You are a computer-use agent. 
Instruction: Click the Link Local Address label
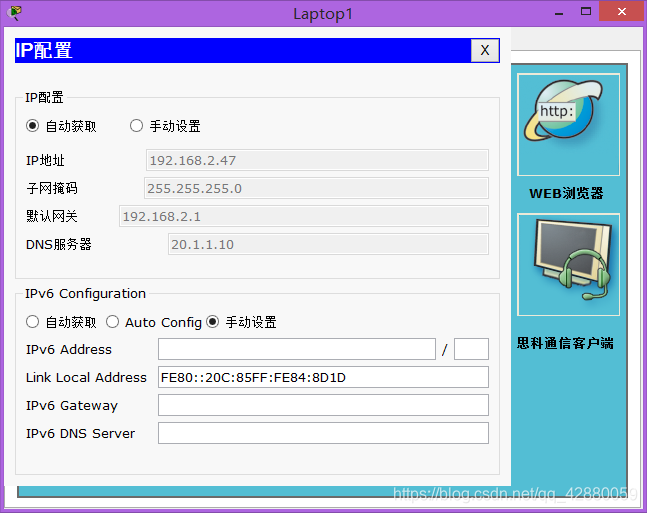(x=86, y=377)
